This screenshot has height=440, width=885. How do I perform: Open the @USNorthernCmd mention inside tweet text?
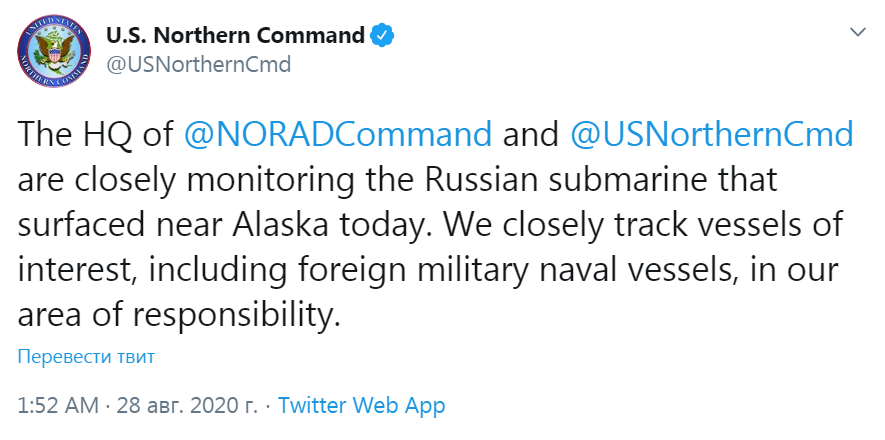(711, 134)
